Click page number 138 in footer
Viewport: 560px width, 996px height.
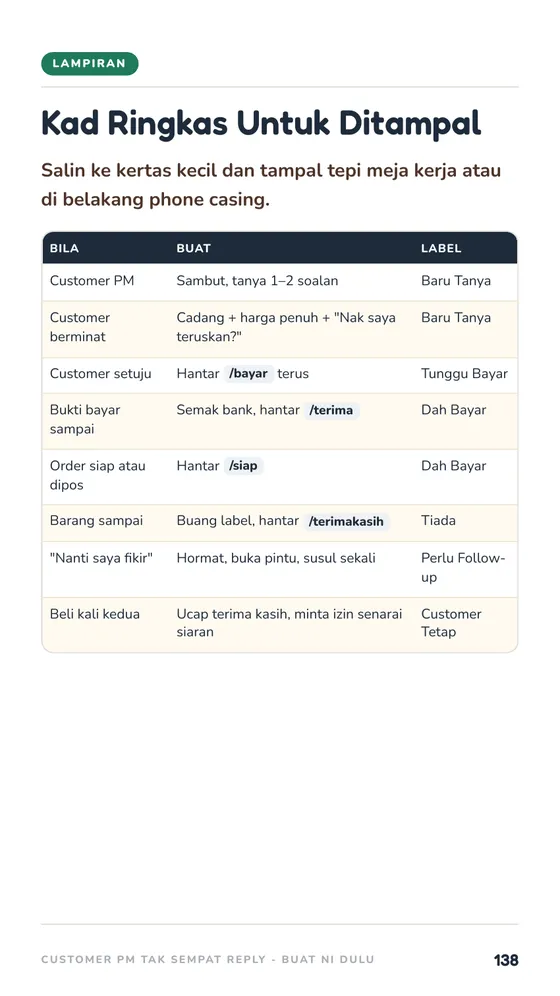pyautogui.click(x=506, y=960)
